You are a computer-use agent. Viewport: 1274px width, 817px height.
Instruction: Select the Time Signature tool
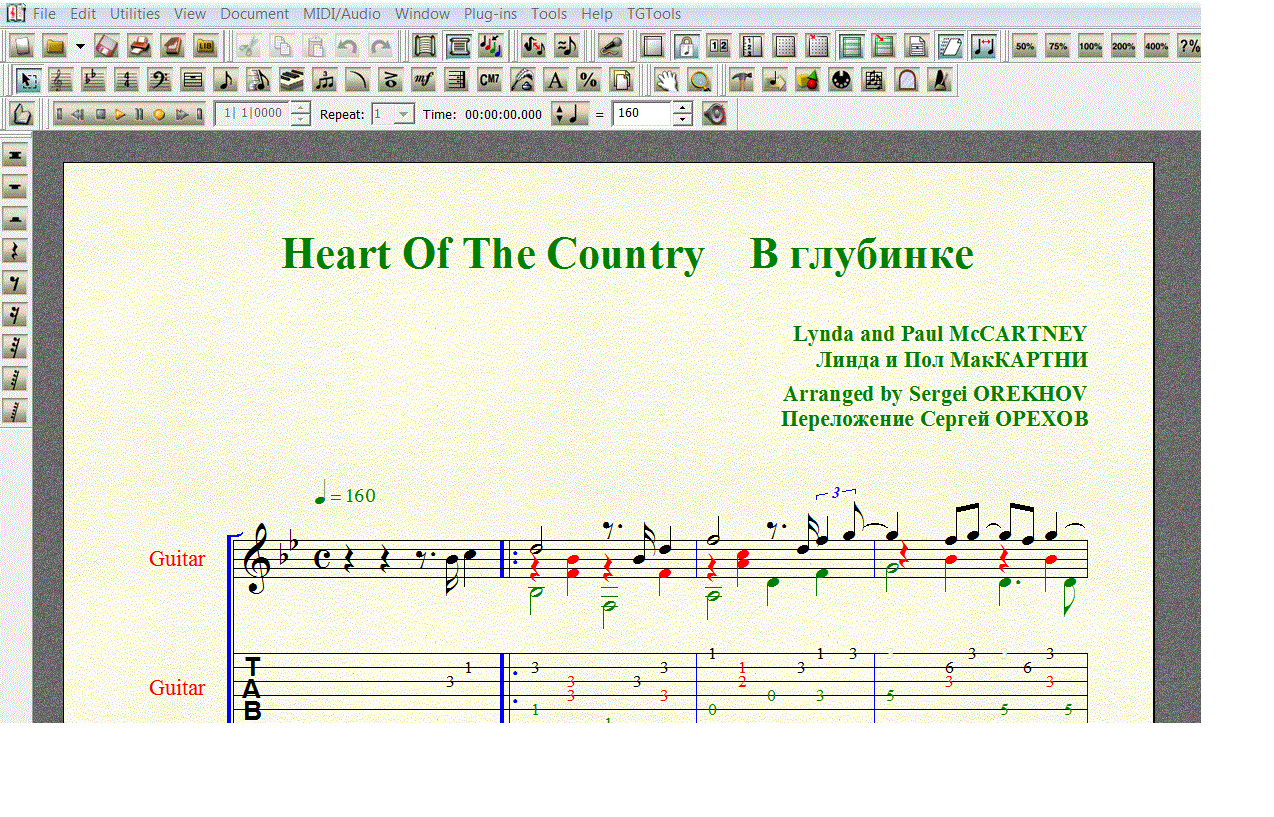point(126,81)
